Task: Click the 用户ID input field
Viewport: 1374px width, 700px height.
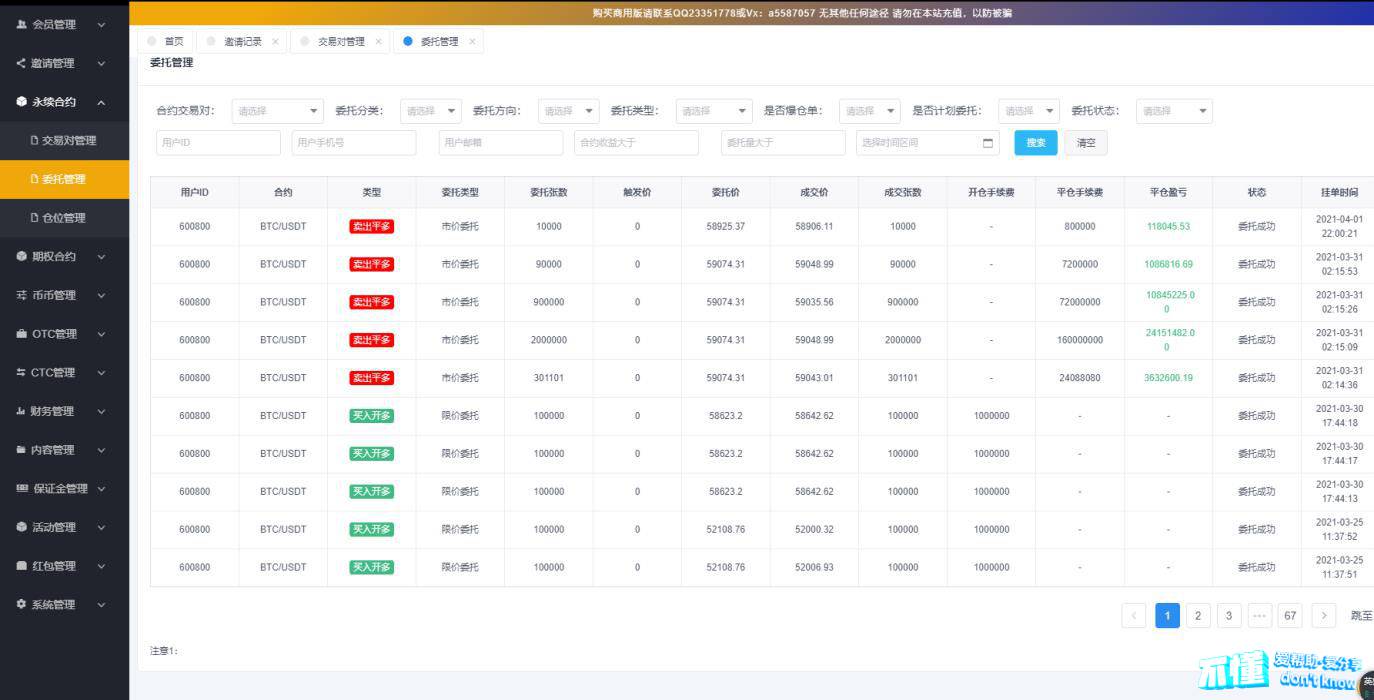Action: 218,143
